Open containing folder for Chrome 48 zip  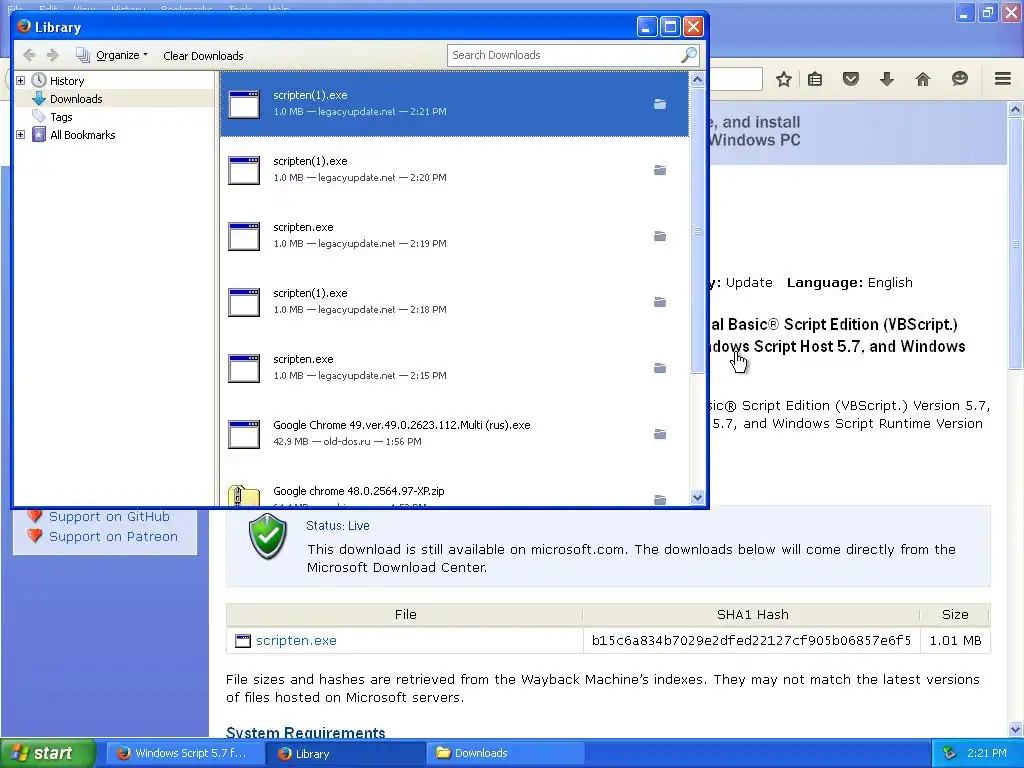point(660,500)
